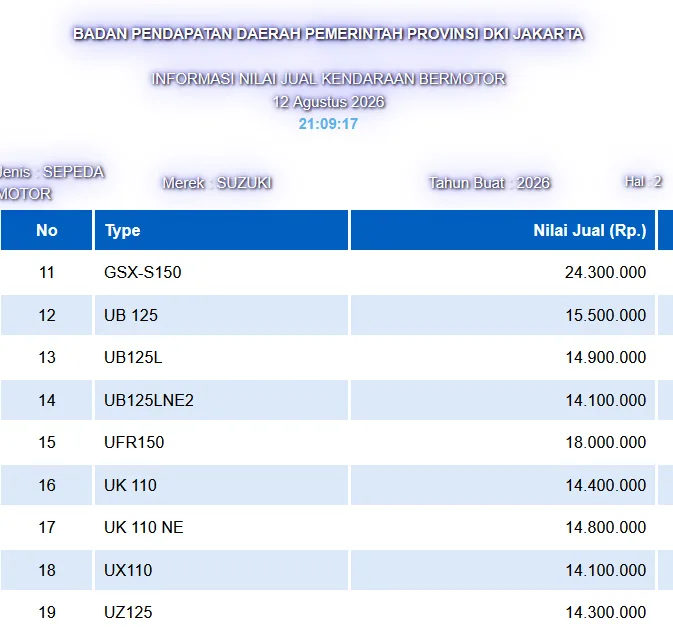Click the price 24.300.000
This screenshot has width=673, height=627.
(605, 272)
